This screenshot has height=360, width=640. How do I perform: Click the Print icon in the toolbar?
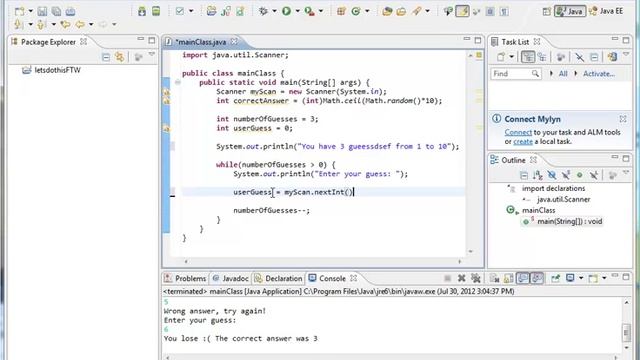pos(70,11)
